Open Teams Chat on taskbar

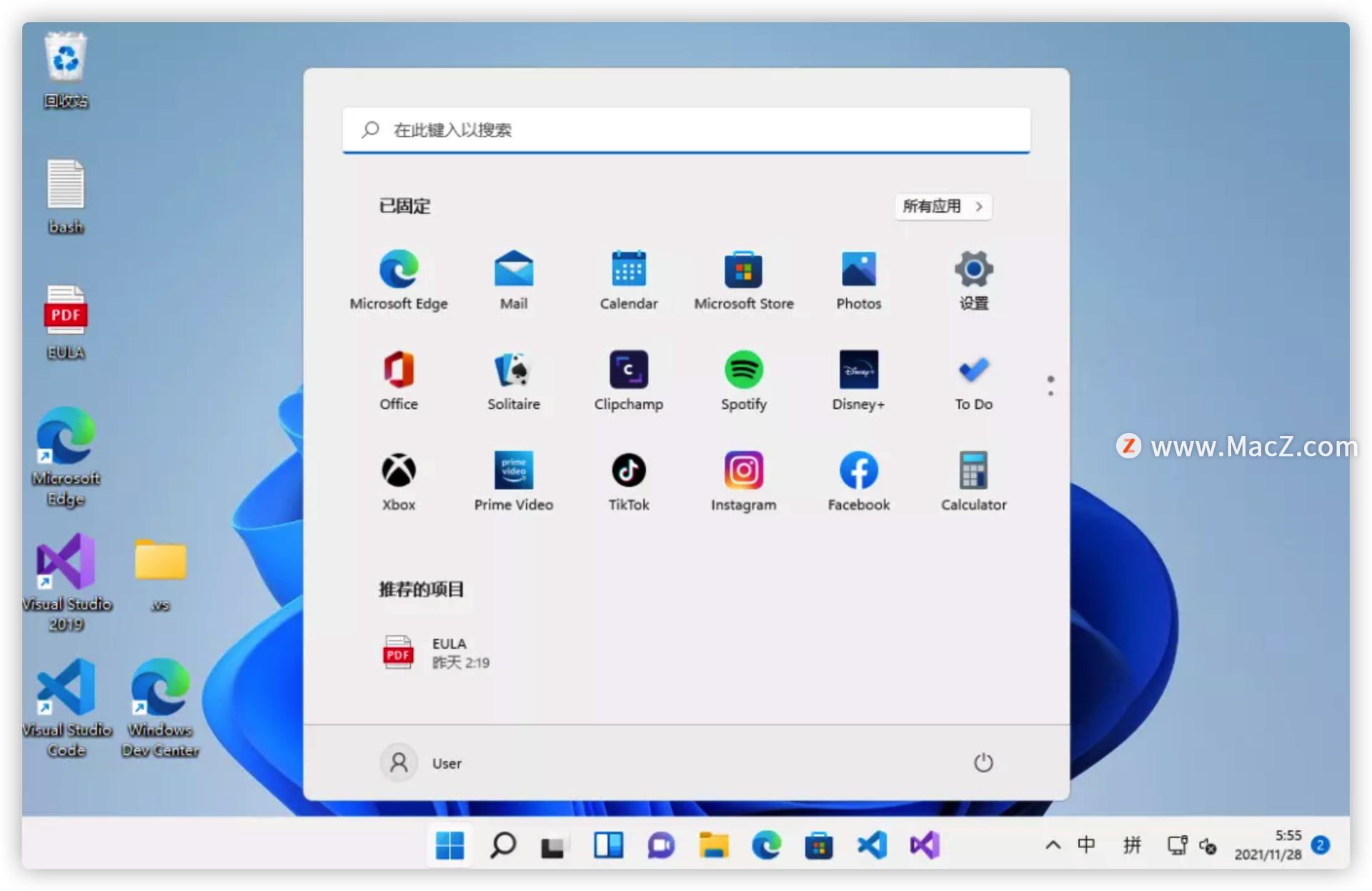point(661,846)
